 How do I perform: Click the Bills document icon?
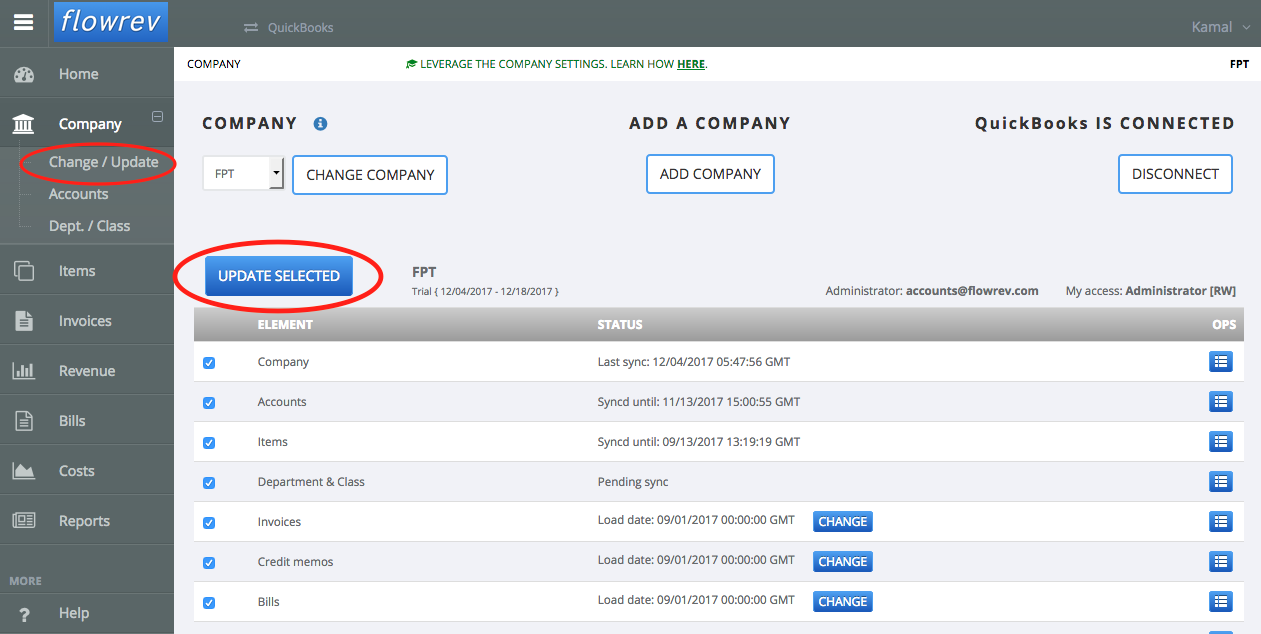[24, 421]
